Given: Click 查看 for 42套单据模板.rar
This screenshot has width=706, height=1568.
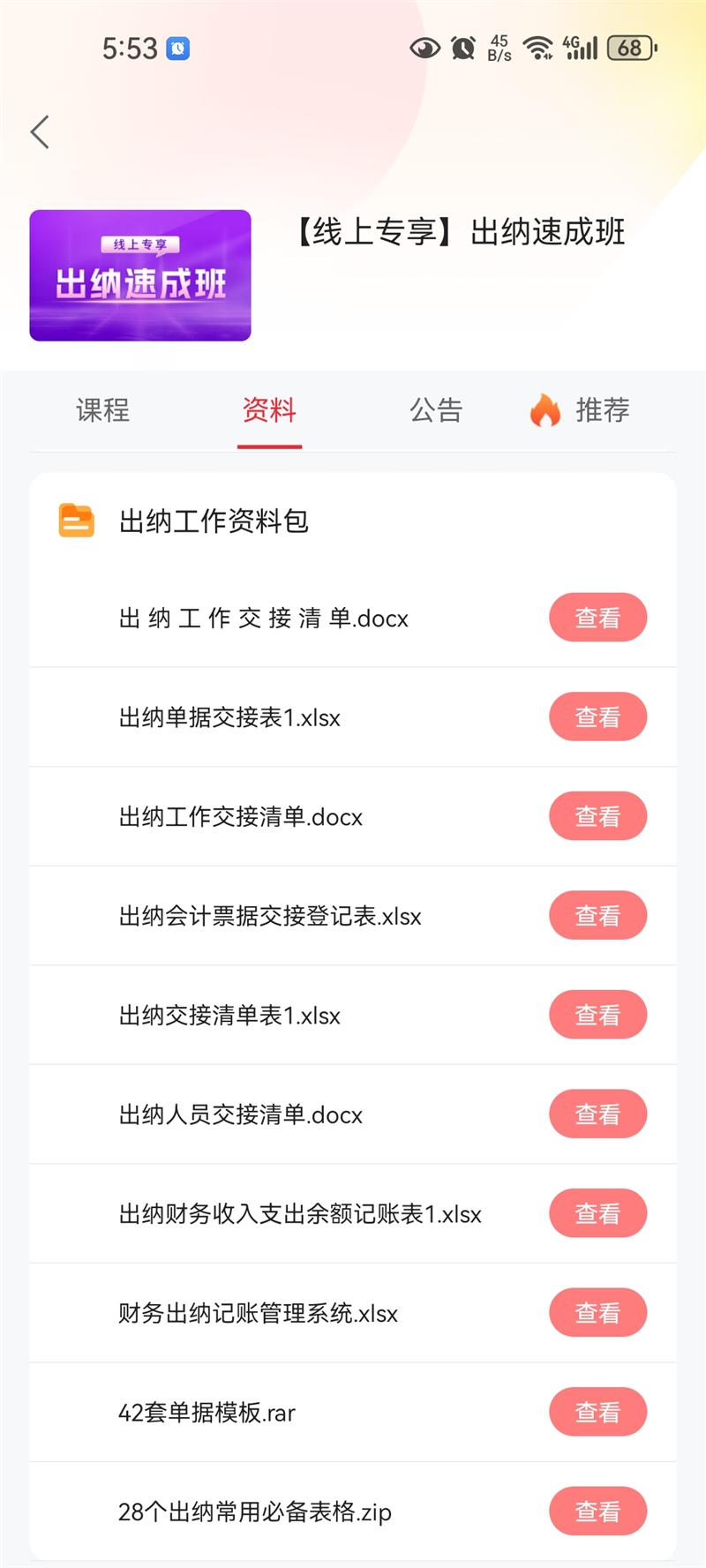Looking at the screenshot, I should (597, 1413).
